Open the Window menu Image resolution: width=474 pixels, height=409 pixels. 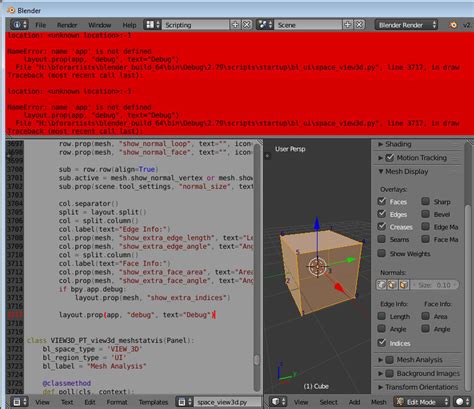[x=100, y=25]
